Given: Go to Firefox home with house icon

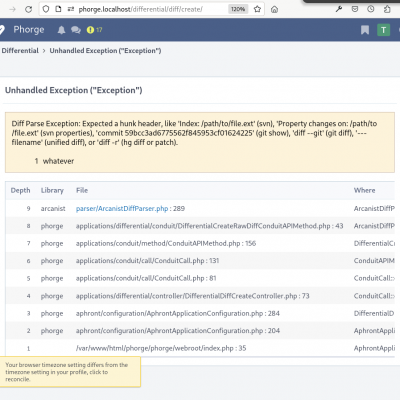Looking at the screenshot, I should 274,9.
